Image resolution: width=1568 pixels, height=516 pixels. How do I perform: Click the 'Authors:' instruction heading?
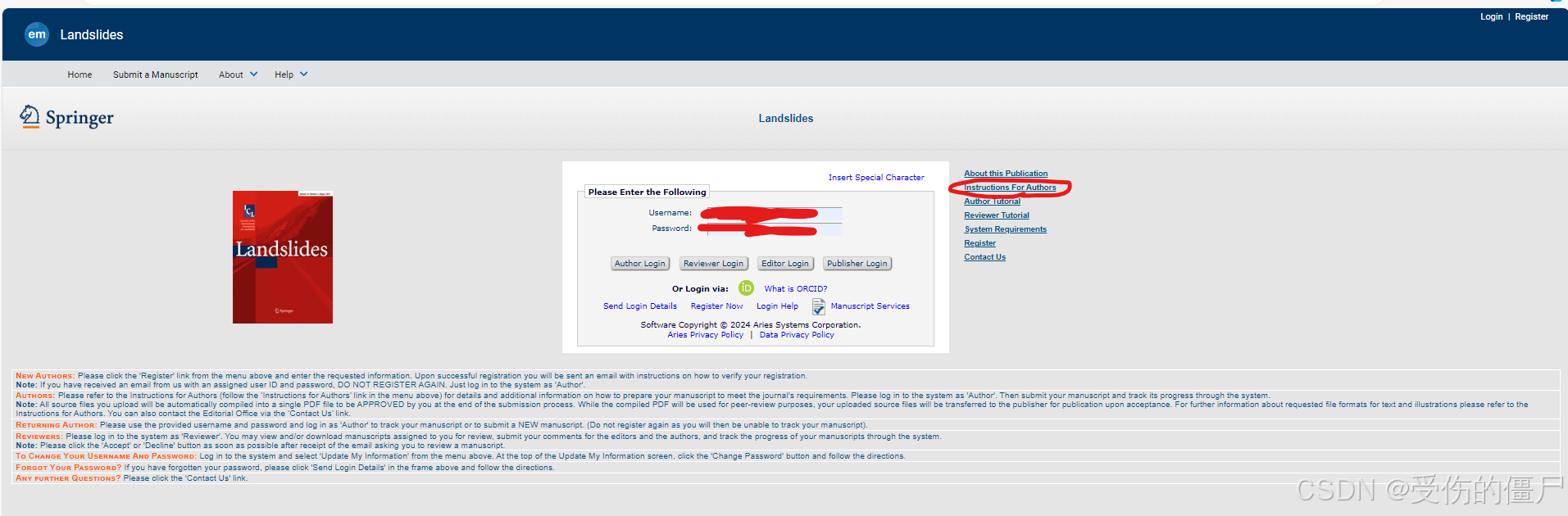point(35,396)
